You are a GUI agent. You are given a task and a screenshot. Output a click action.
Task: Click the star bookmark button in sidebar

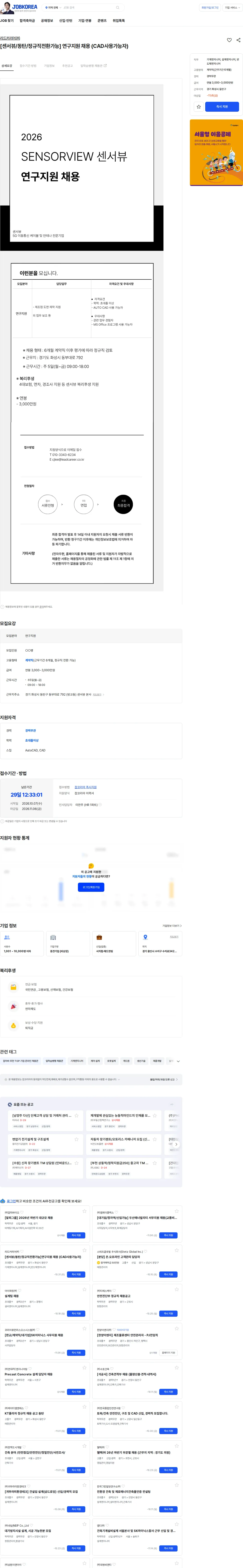[x=198, y=106]
